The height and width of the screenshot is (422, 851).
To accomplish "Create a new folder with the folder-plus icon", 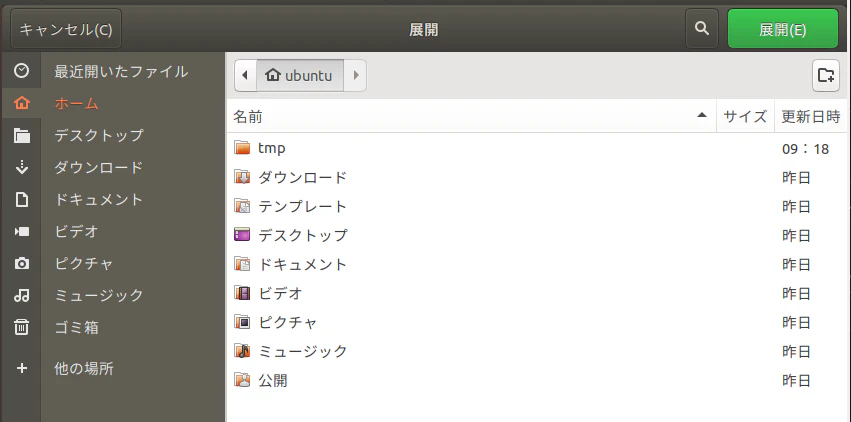I will [x=825, y=75].
